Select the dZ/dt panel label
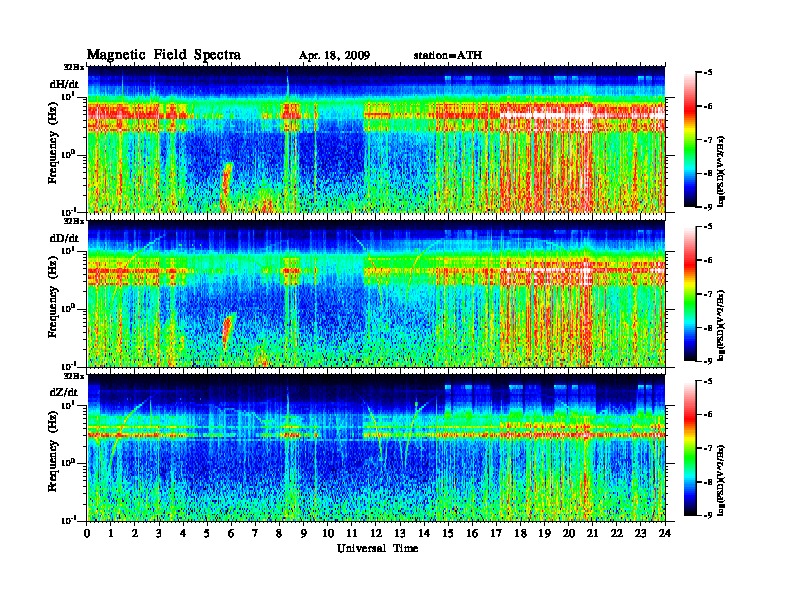This screenshot has width=792, height=612. (64, 392)
